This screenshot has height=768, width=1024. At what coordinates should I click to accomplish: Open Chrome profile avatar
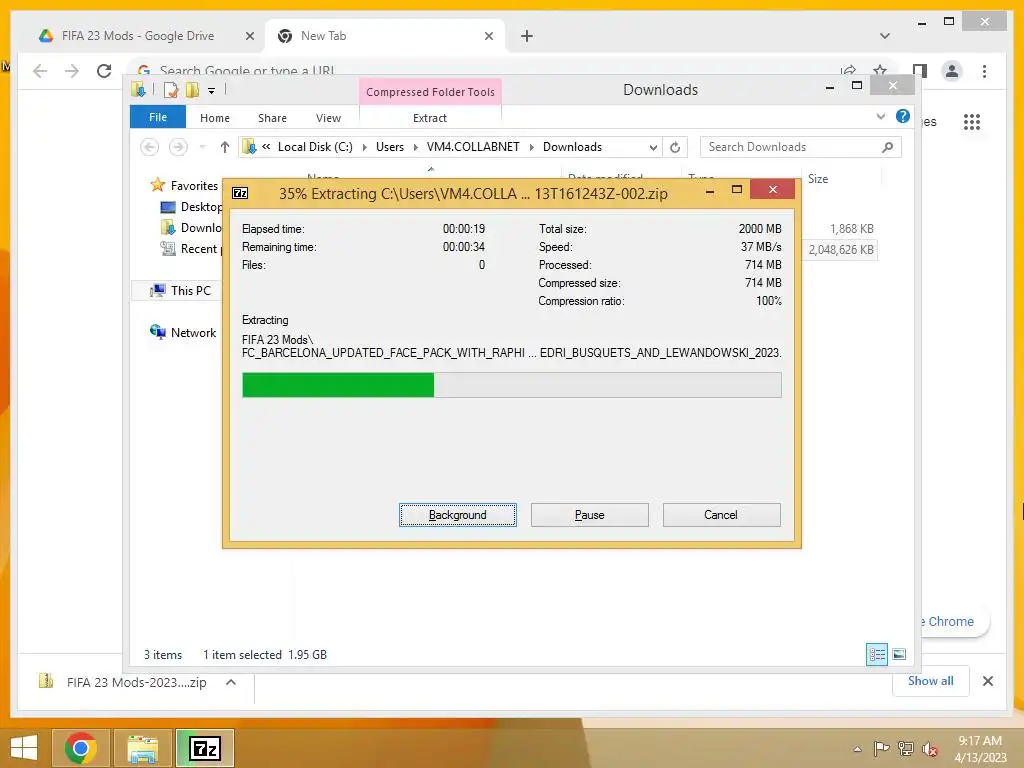pos(952,71)
